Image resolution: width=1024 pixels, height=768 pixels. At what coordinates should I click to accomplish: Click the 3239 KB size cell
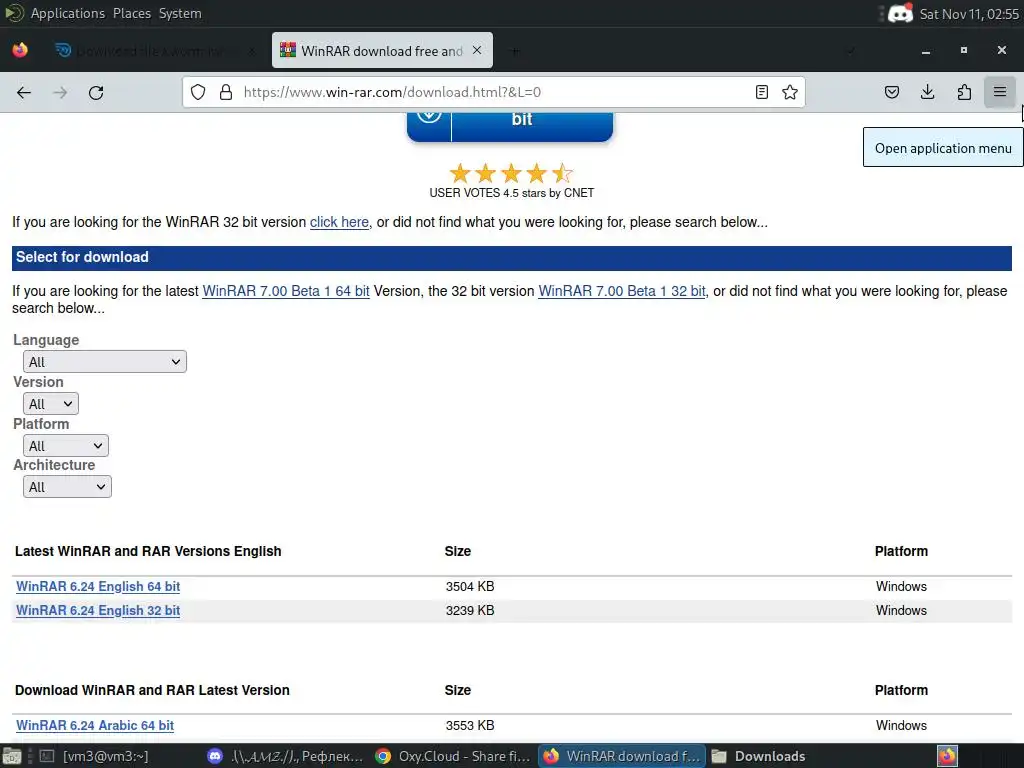(x=470, y=611)
